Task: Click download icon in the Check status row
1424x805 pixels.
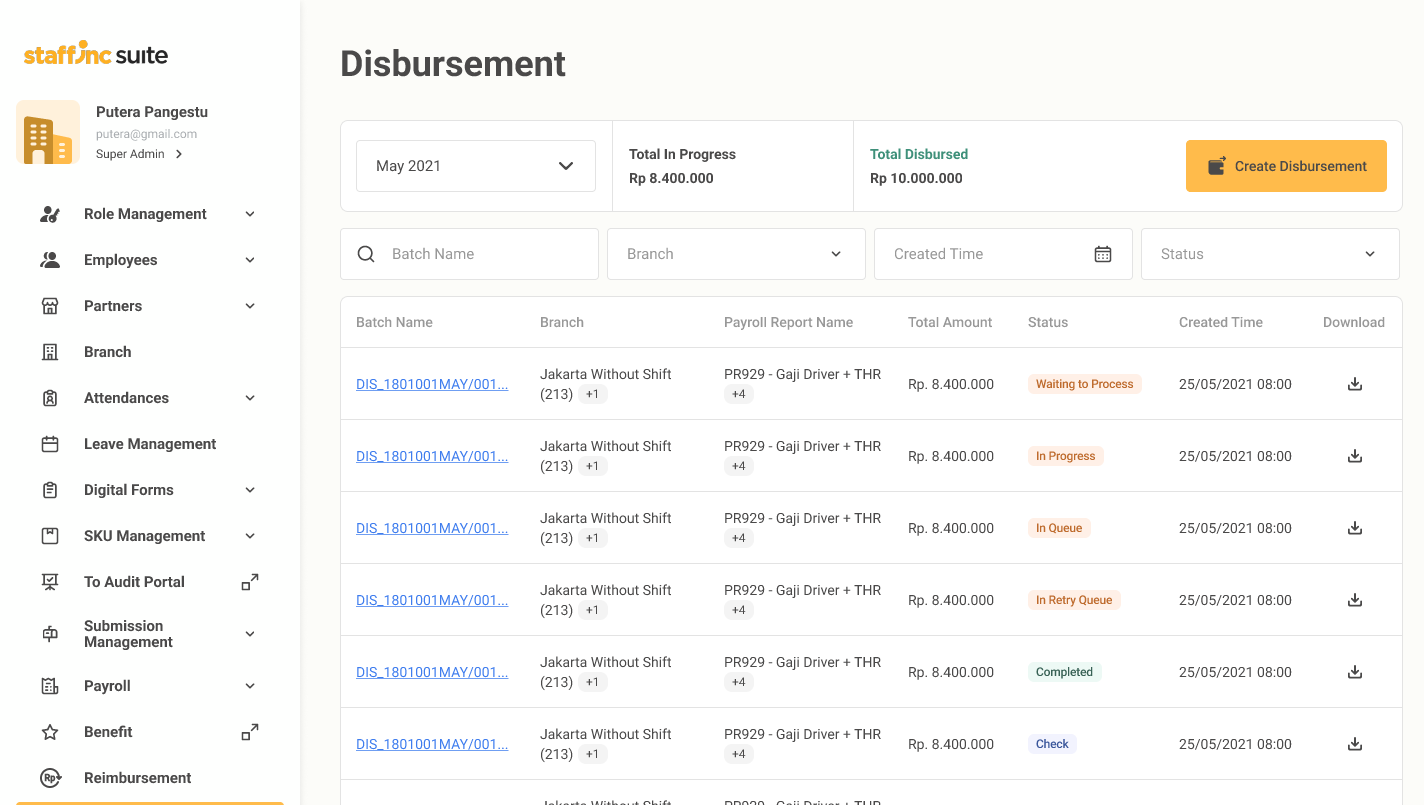Action: tap(1355, 744)
